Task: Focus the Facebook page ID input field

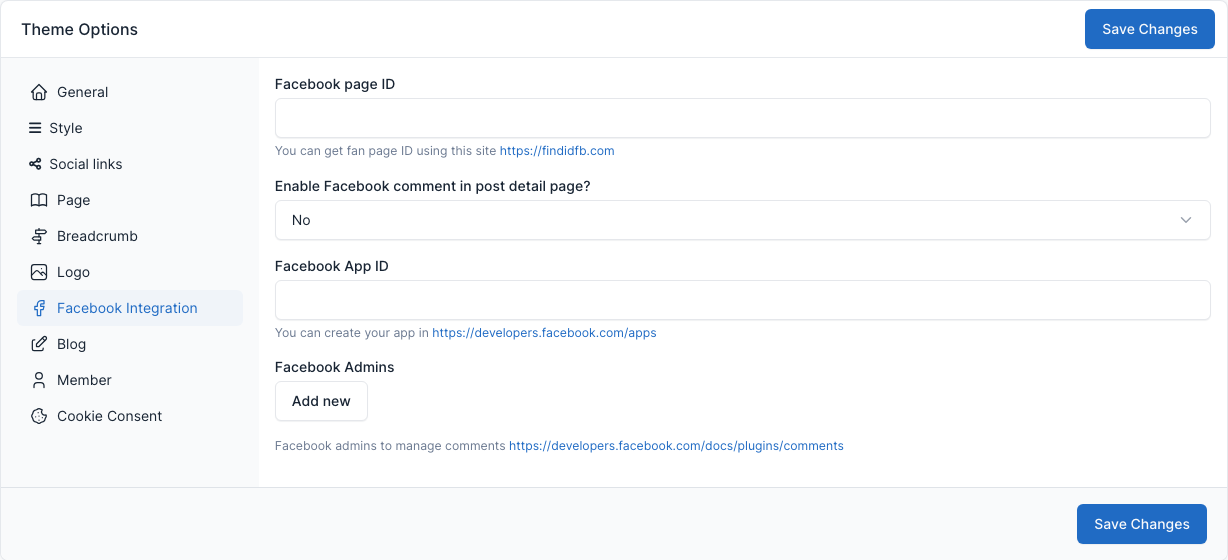Action: click(742, 118)
